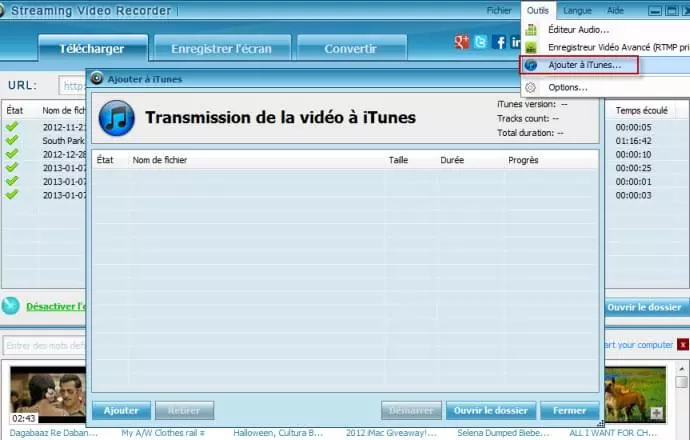The width and height of the screenshot is (690, 440).
Task: Click the Ajouter button in the dialog
Action: pyautogui.click(x=121, y=411)
